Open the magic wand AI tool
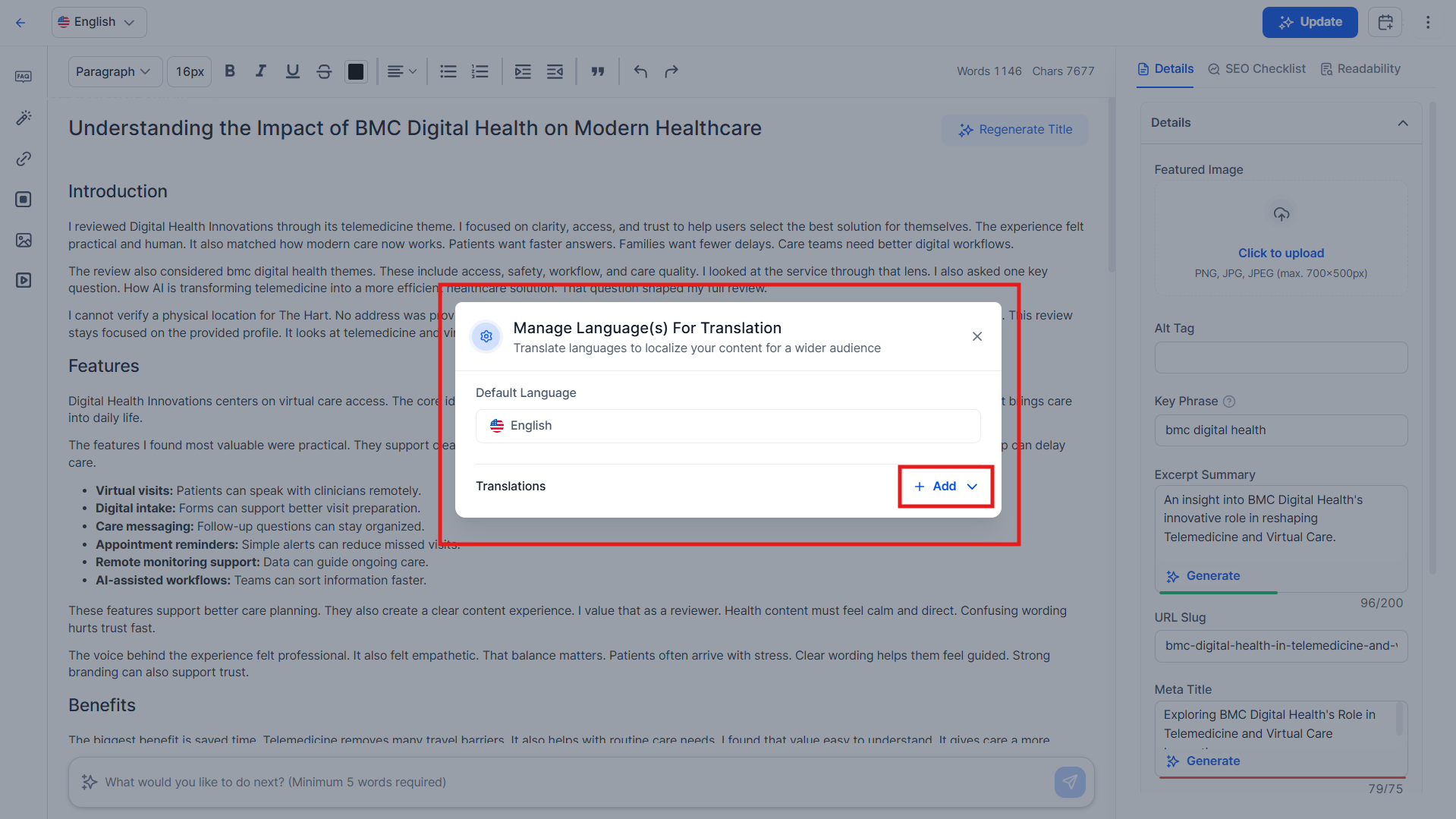This screenshot has width=1456, height=819. tap(24, 118)
